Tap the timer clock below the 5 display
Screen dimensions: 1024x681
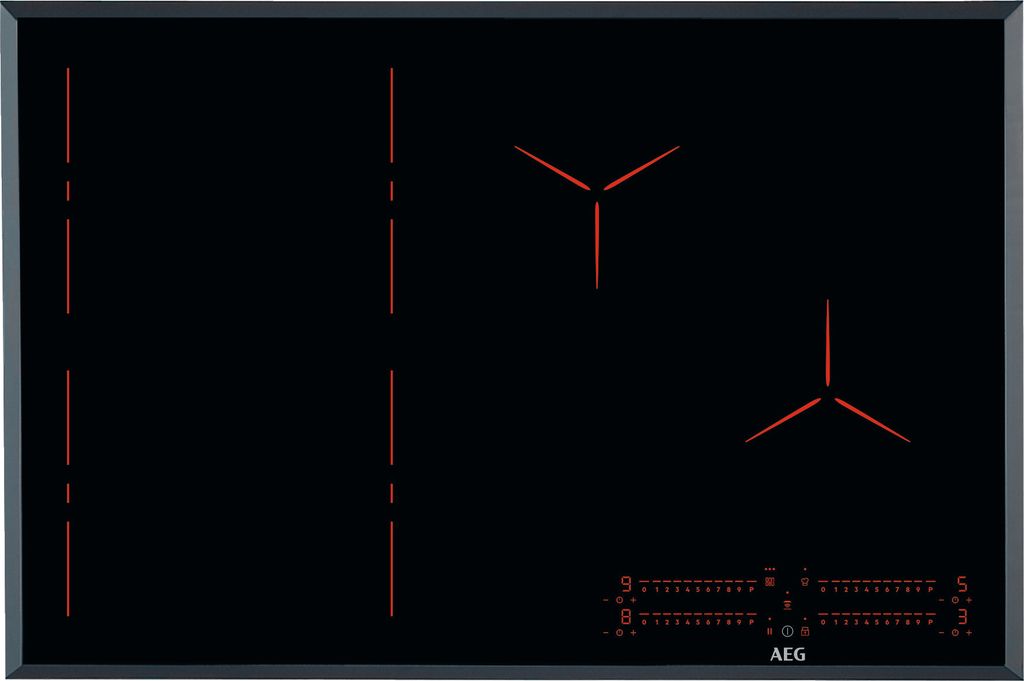click(x=955, y=600)
